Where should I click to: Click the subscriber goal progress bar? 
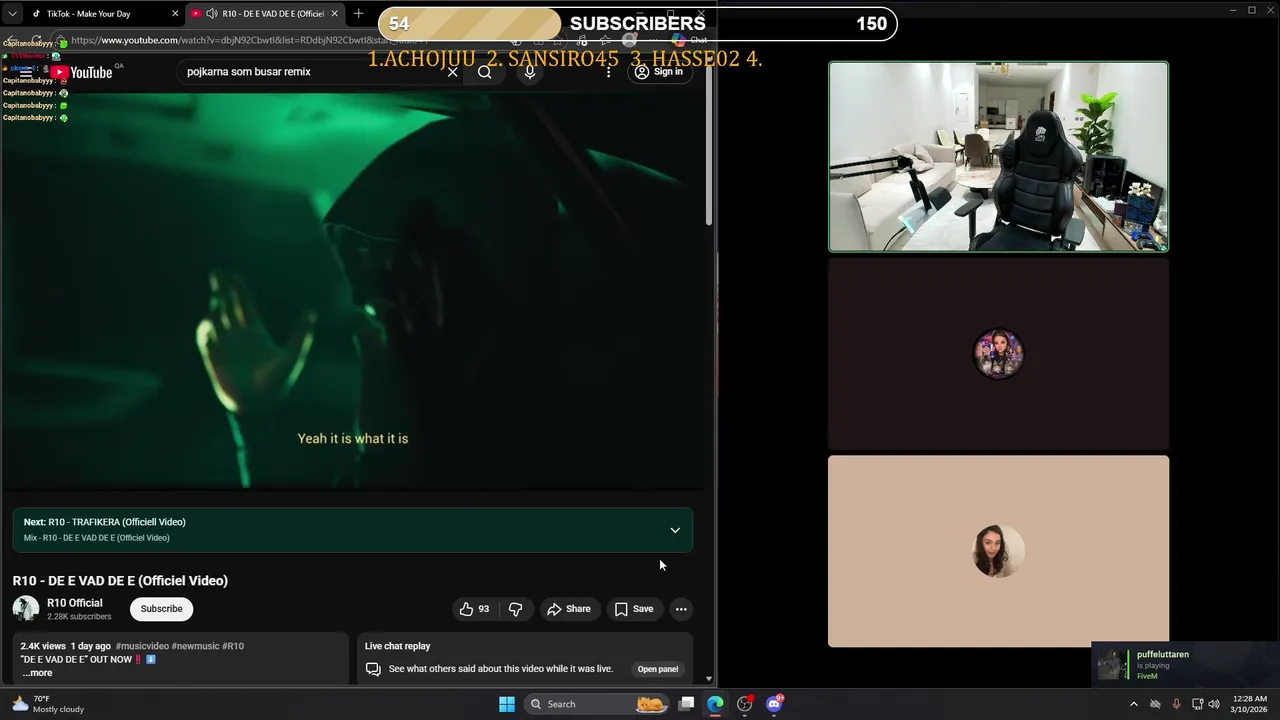(637, 23)
